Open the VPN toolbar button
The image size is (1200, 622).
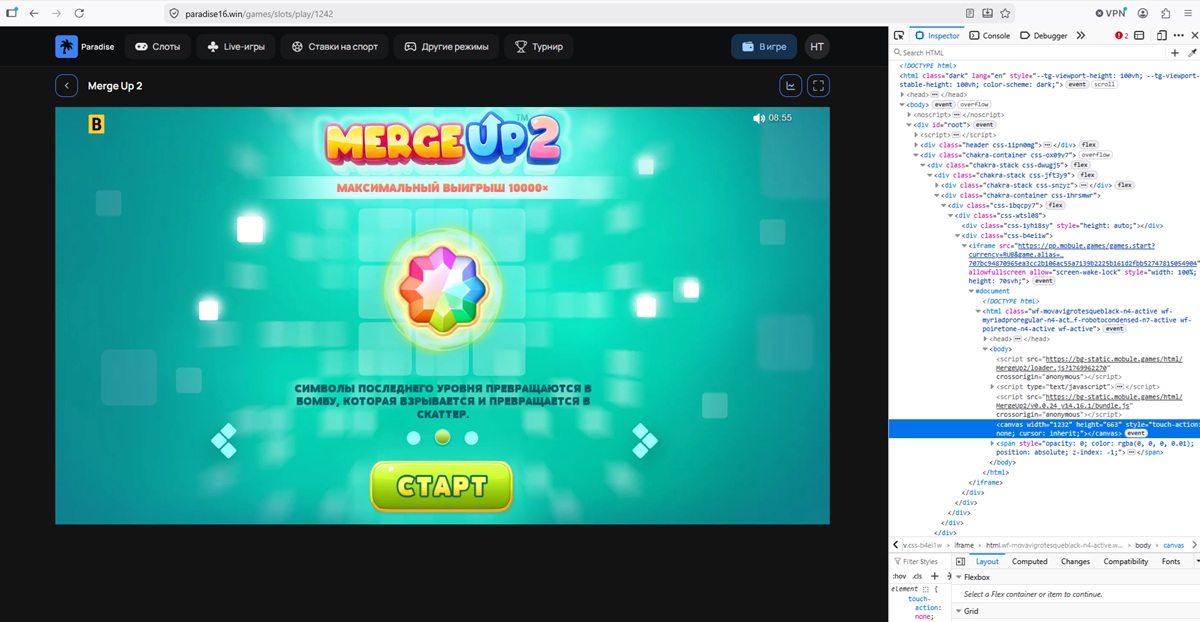[1110, 13]
